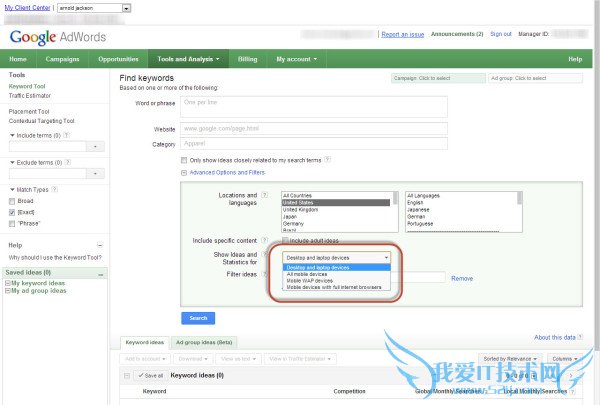This screenshot has height=405, width=600.
Task: Click help icon beside Locations and languages
Action: click(x=264, y=195)
